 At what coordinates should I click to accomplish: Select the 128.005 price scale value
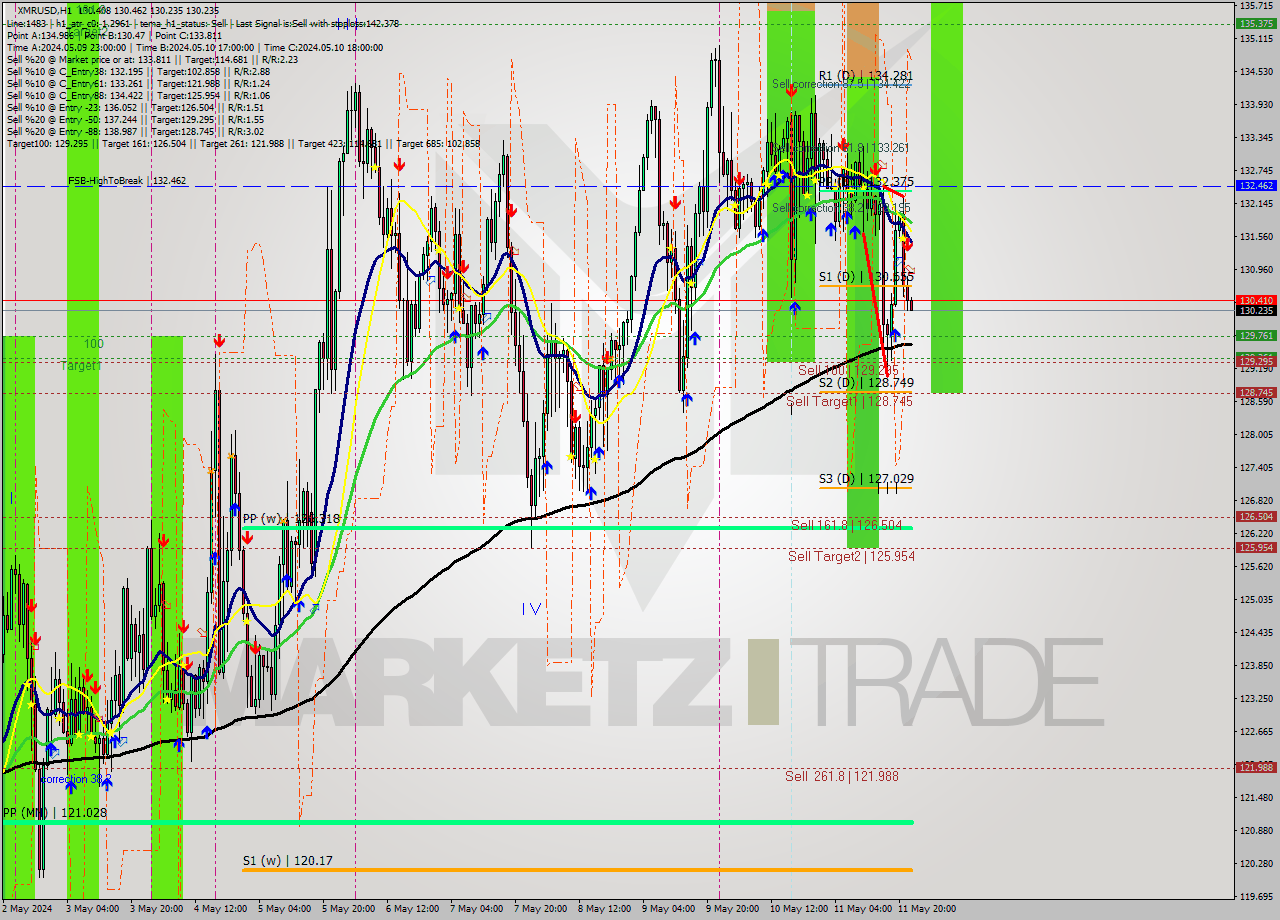coord(1255,434)
